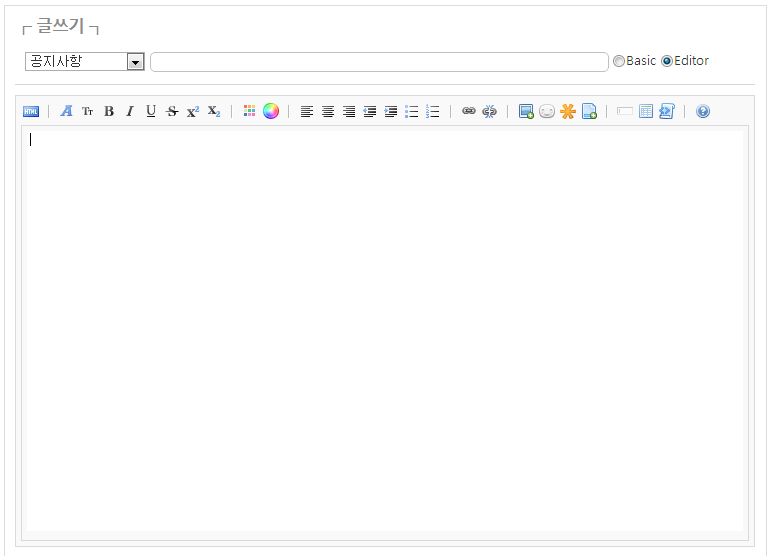Switch to HTML source mode icon
This screenshot has height=556, width=779.
pyautogui.click(x=31, y=112)
